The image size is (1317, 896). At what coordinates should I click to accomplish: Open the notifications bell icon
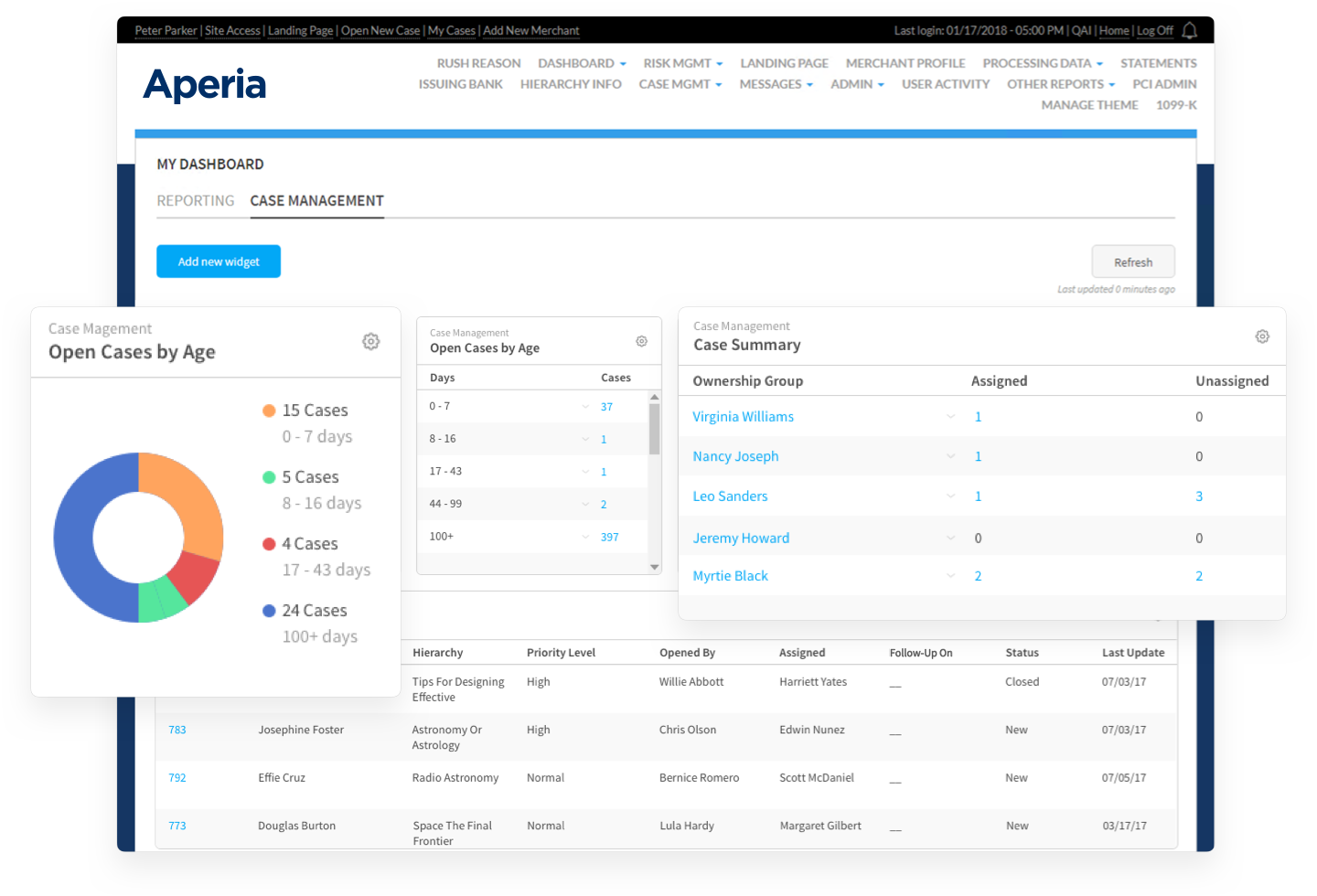(1190, 30)
